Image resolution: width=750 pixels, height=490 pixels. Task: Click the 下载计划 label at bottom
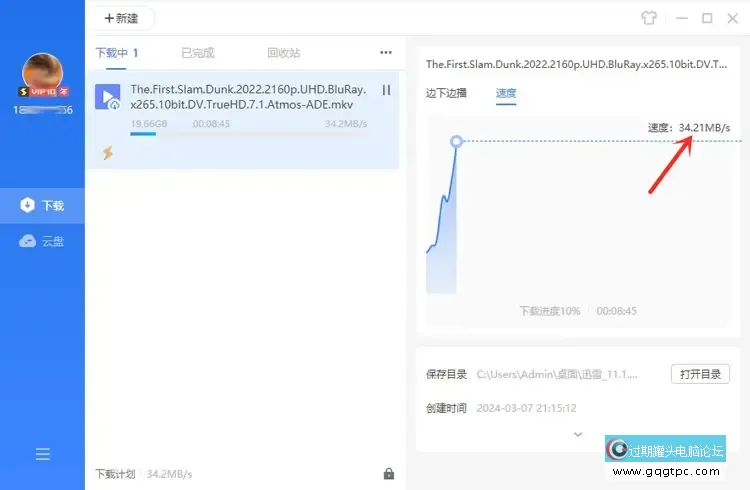115,474
